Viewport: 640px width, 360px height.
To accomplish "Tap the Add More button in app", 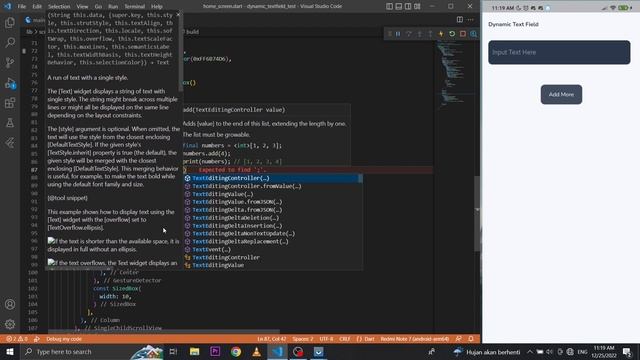I will pos(561,95).
